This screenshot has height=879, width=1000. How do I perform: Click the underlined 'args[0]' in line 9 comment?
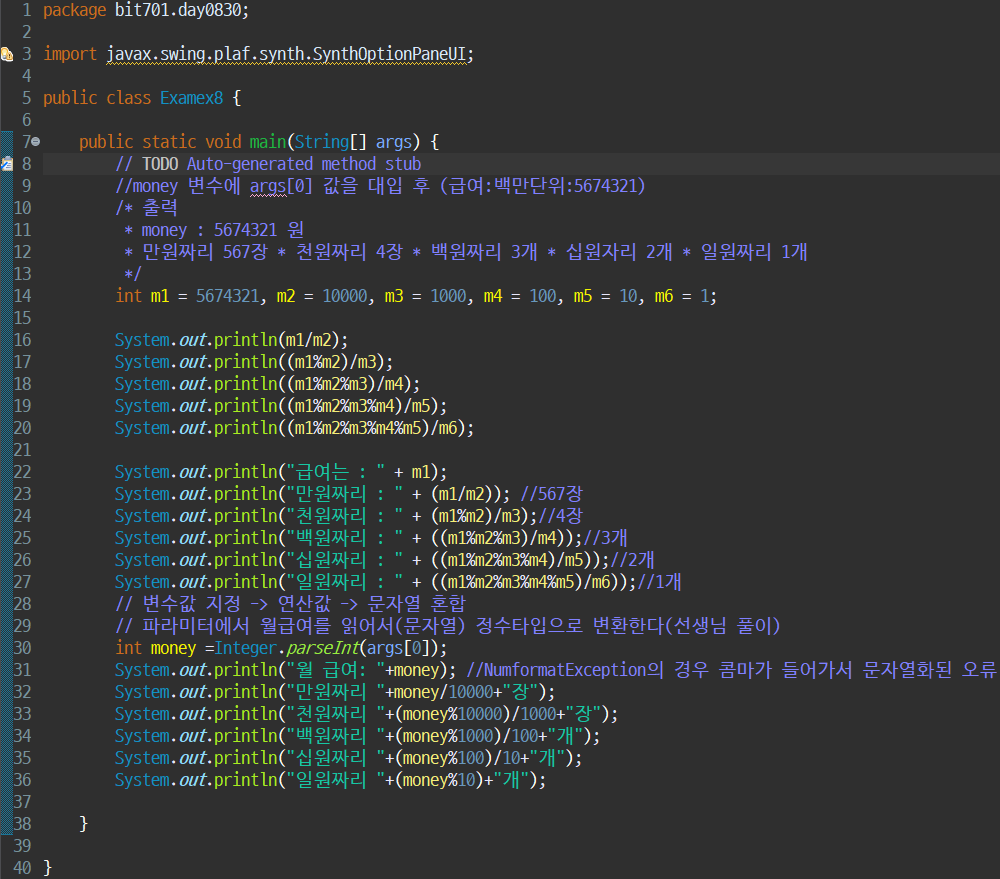281,186
